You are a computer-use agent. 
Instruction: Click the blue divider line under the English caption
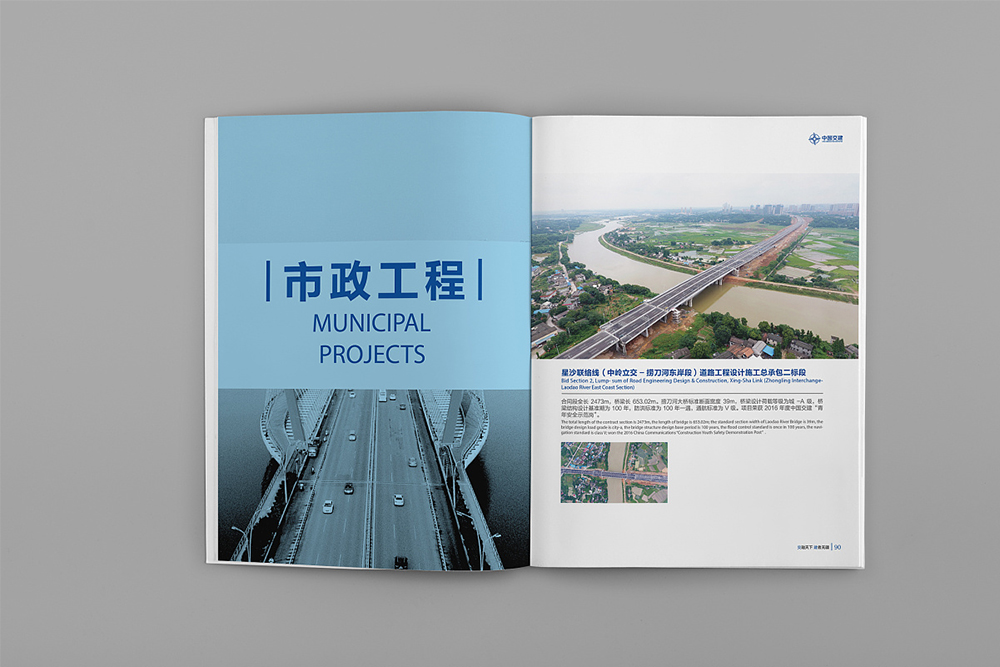tap(700, 392)
